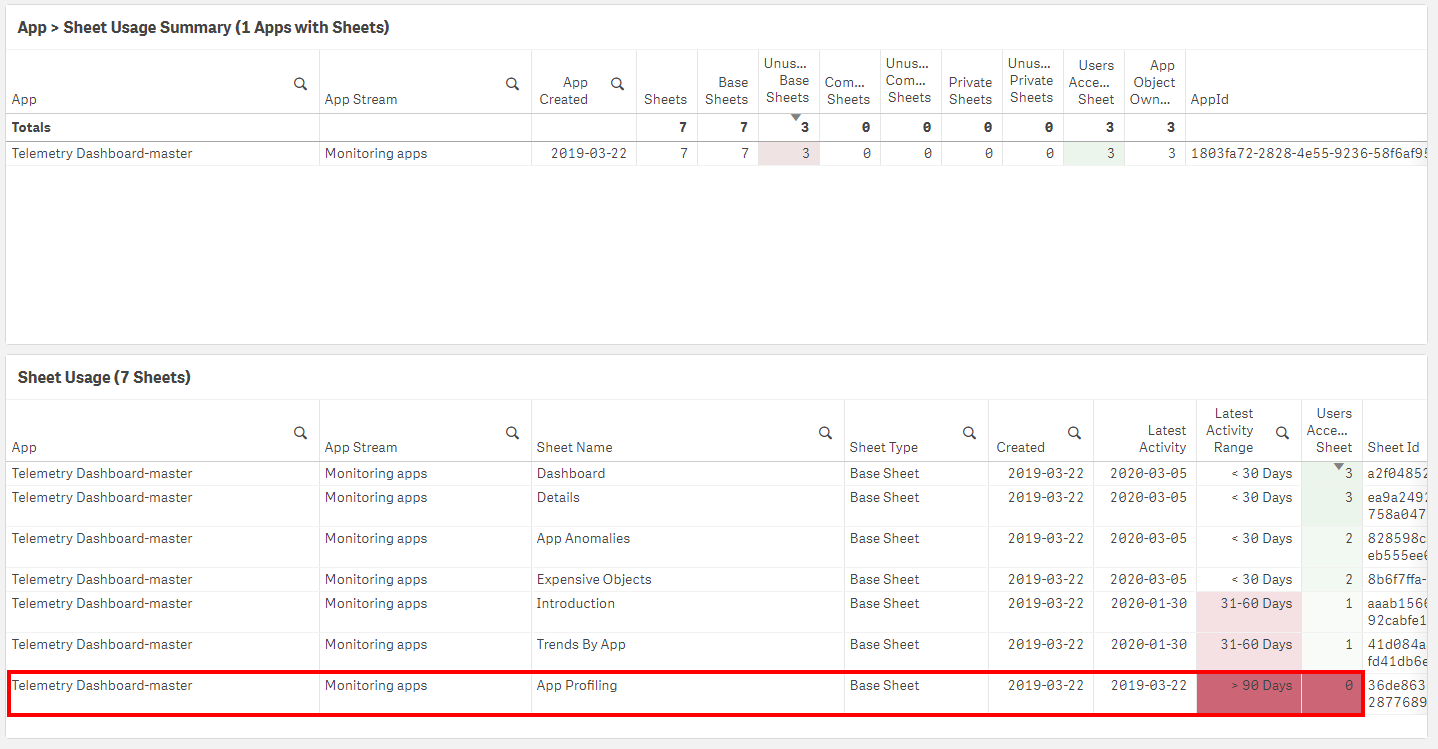Open search for App Created column
This screenshot has height=749, width=1438.
(x=617, y=84)
